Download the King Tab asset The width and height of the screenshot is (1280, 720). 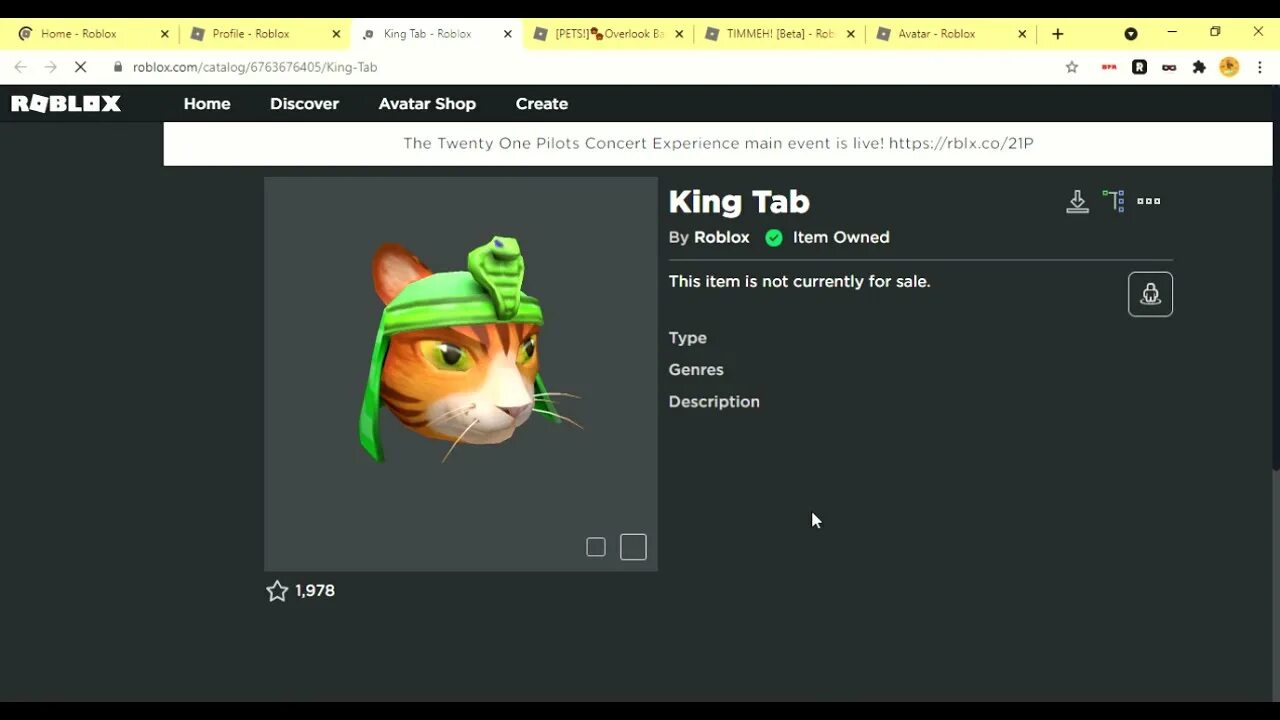click(x=1077, y=201)
